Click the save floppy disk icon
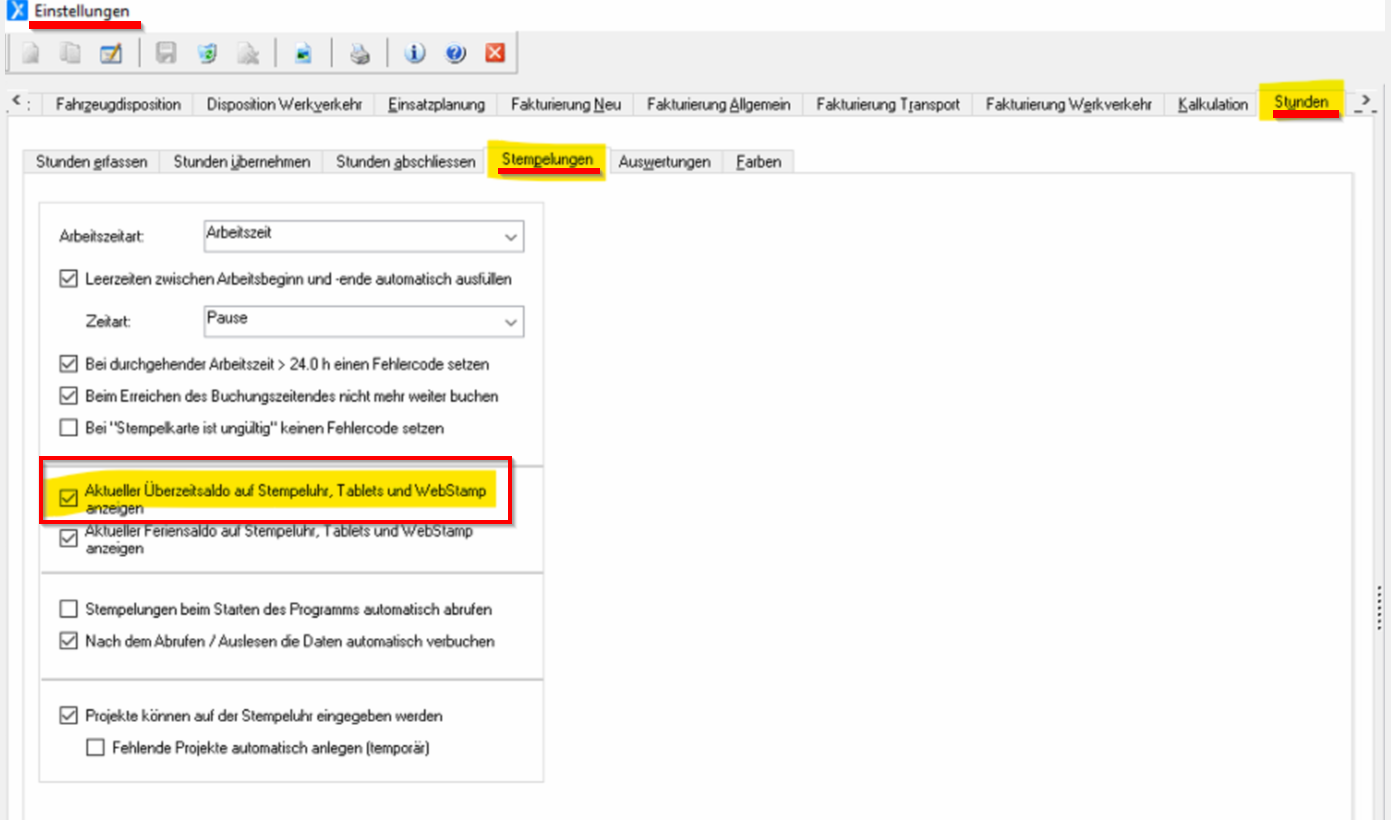 click(166, 54)
